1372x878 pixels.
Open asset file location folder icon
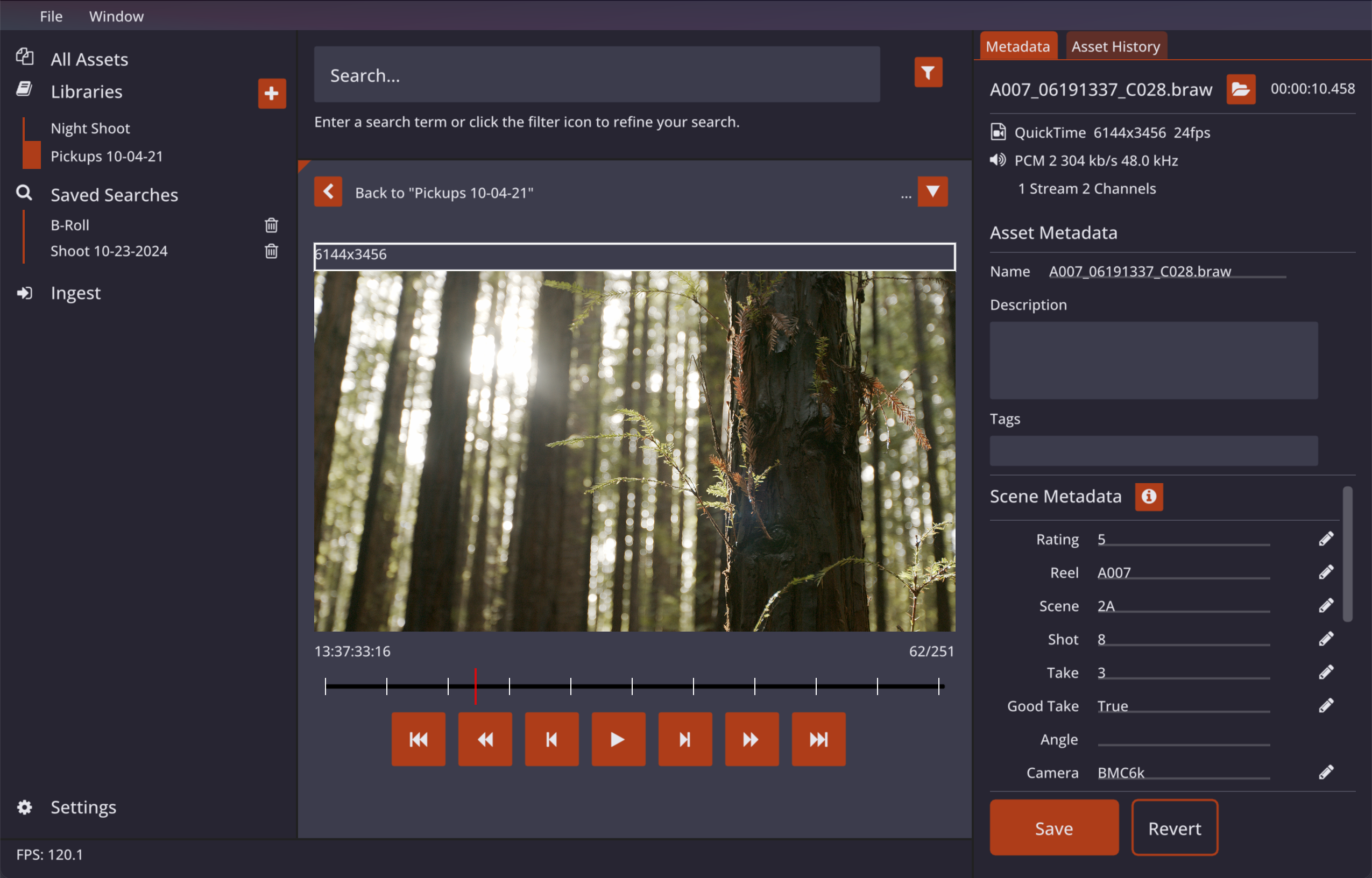pos(1240,89)
